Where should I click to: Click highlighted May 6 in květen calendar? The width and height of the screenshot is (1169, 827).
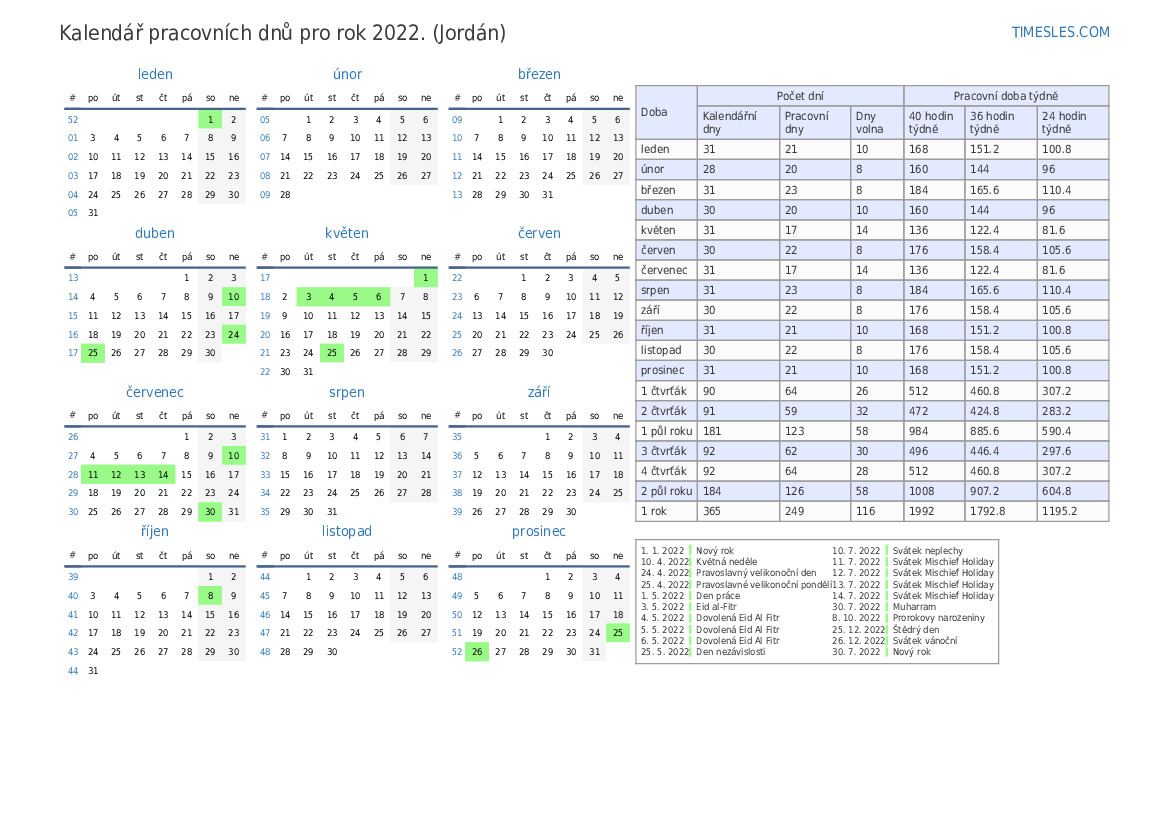coord(379,297)
